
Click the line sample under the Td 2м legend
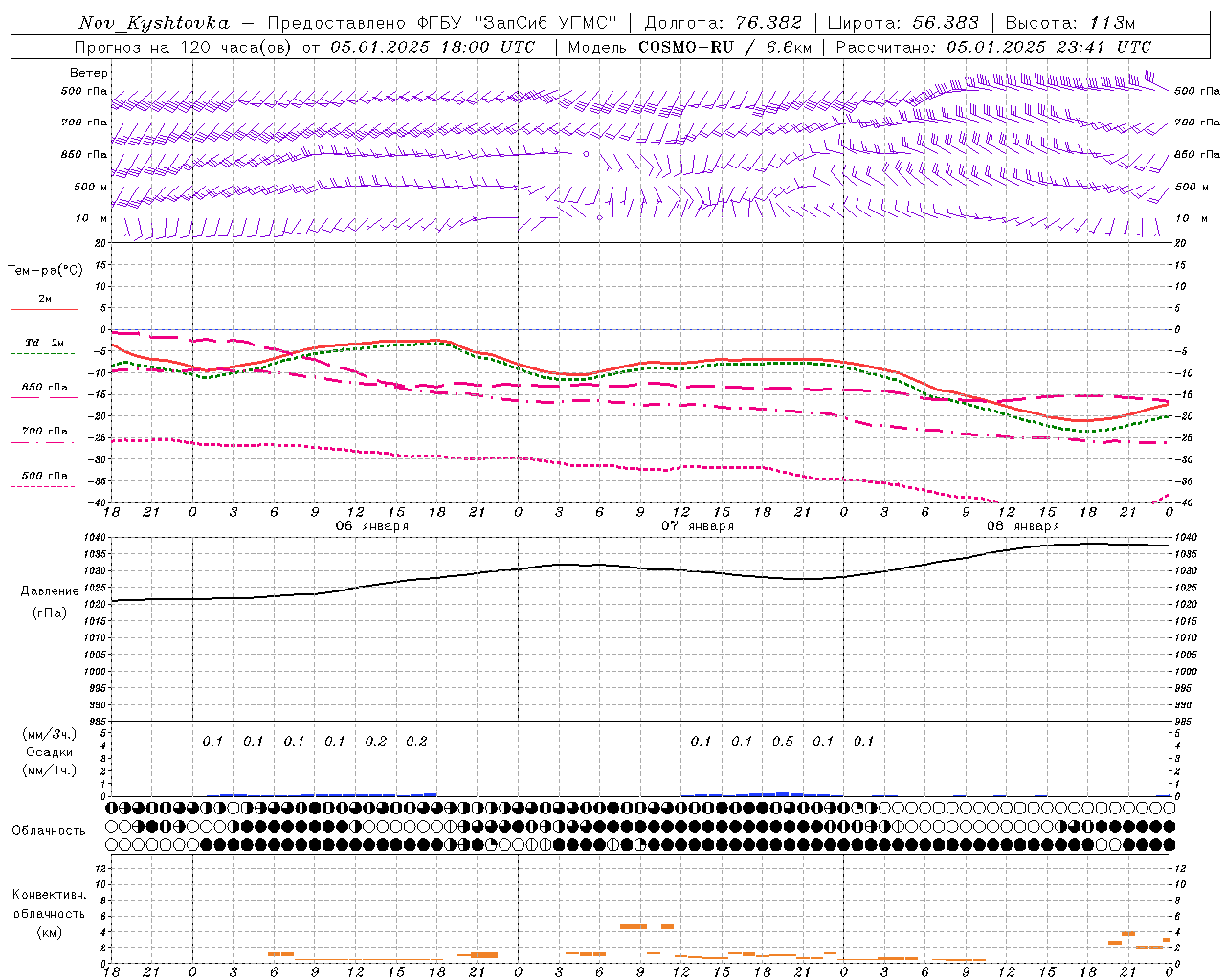tap(43, 354)
